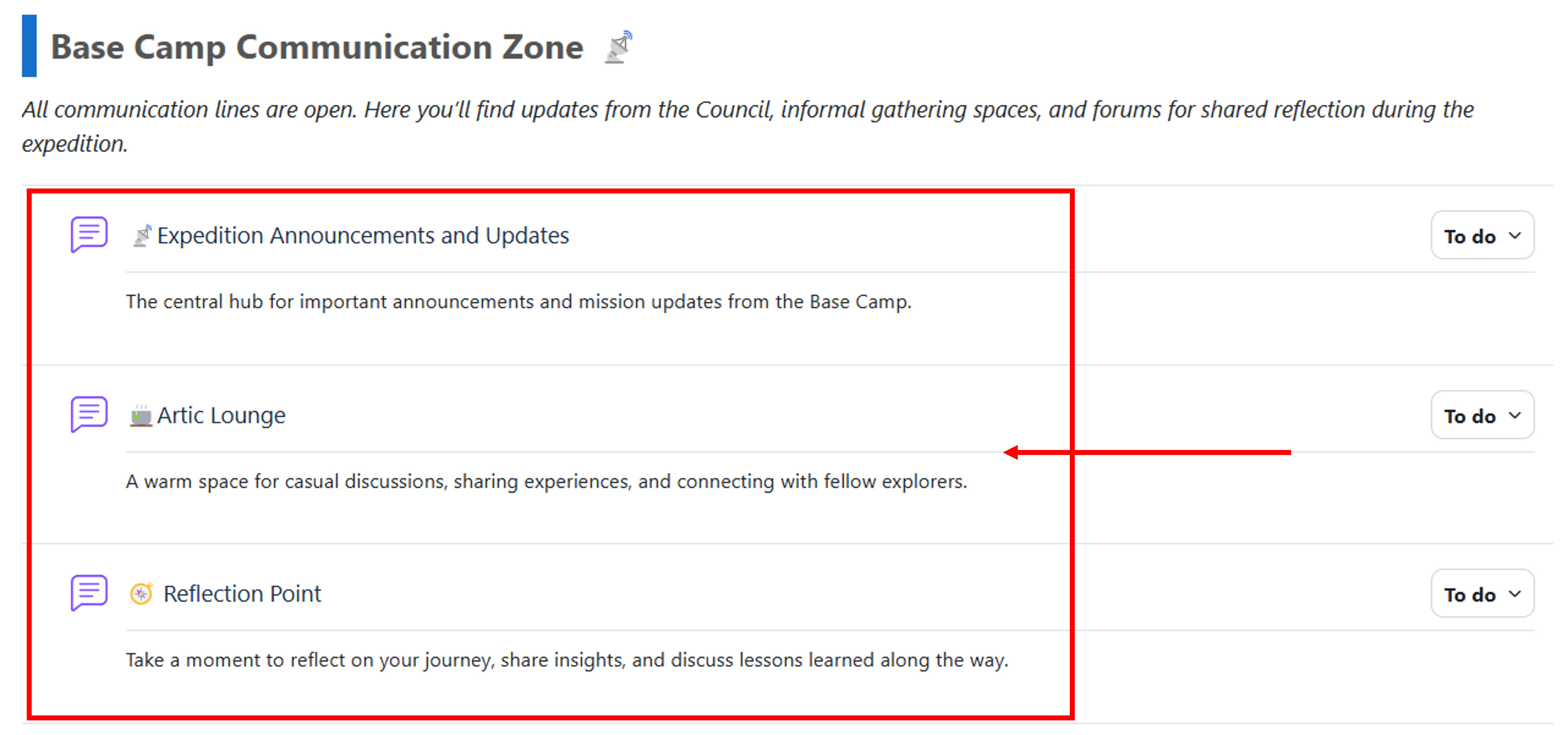
Task: Click the chevron arrow on Expedition's To do button
Action: 1515,235
